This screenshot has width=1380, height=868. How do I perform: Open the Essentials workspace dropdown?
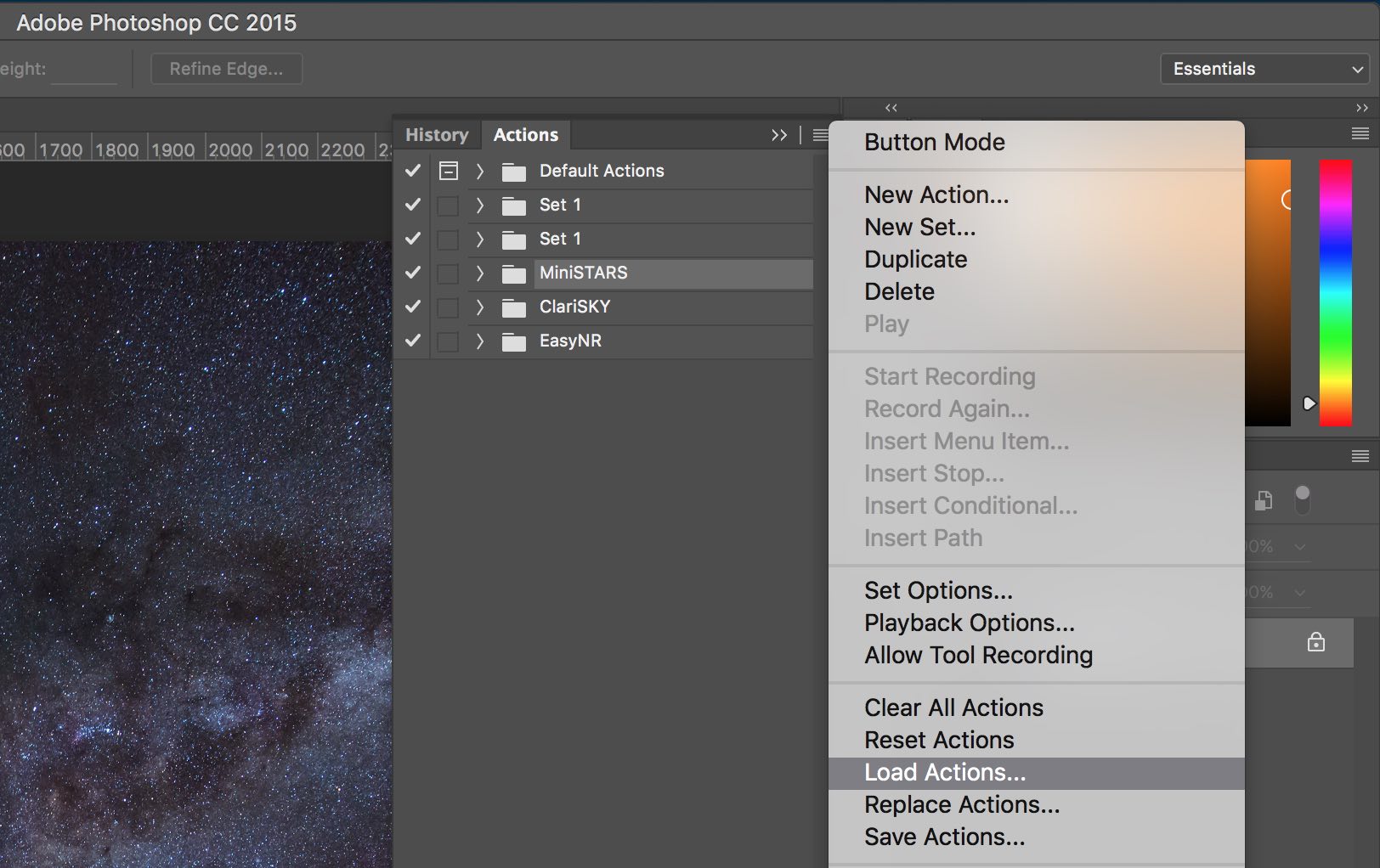(x=1264, y=69)
